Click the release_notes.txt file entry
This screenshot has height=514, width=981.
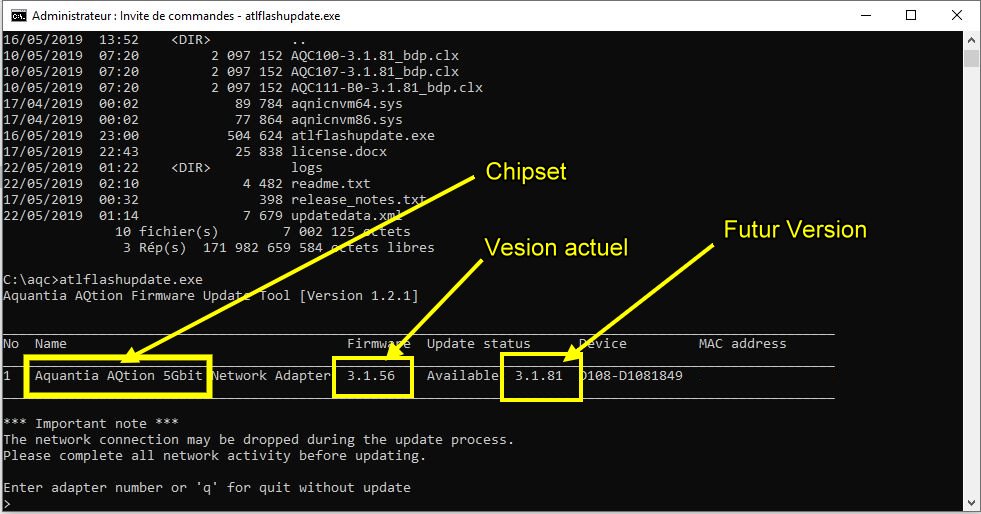click(x=350, y=200)
